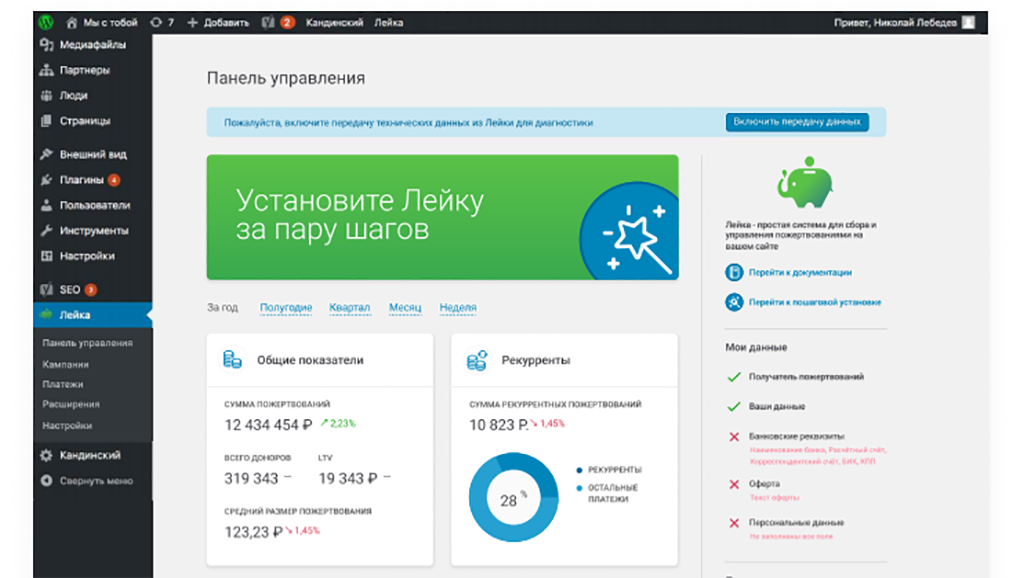Click the WordPress logo in admin bar
The image size is (1024, 578).
[46, 22]
